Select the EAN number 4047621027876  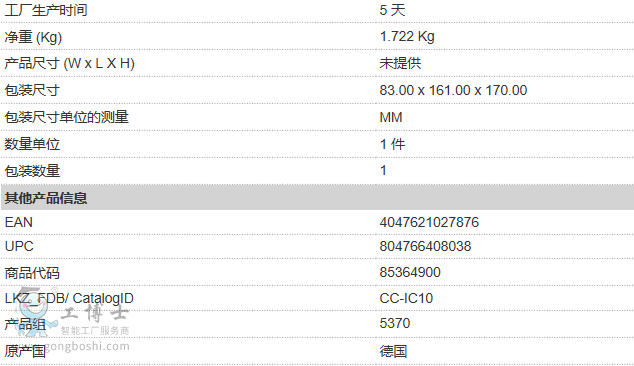click(429, 222)
